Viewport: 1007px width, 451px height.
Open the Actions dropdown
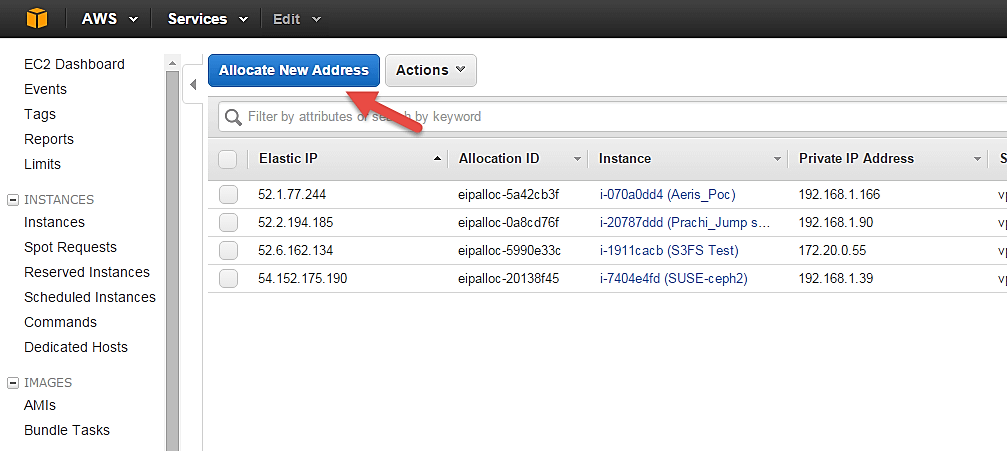[430, 70]
